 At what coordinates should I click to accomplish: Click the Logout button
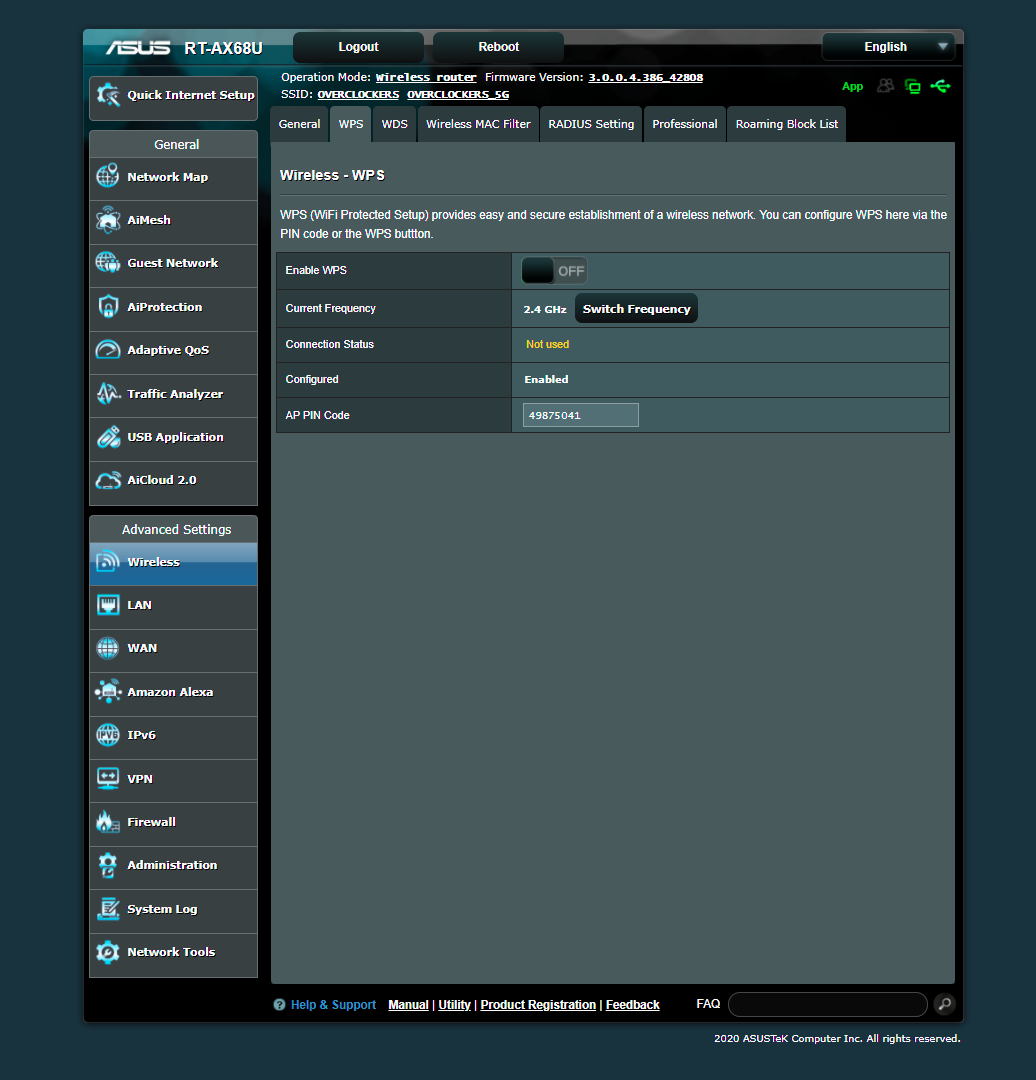point(358,47)
